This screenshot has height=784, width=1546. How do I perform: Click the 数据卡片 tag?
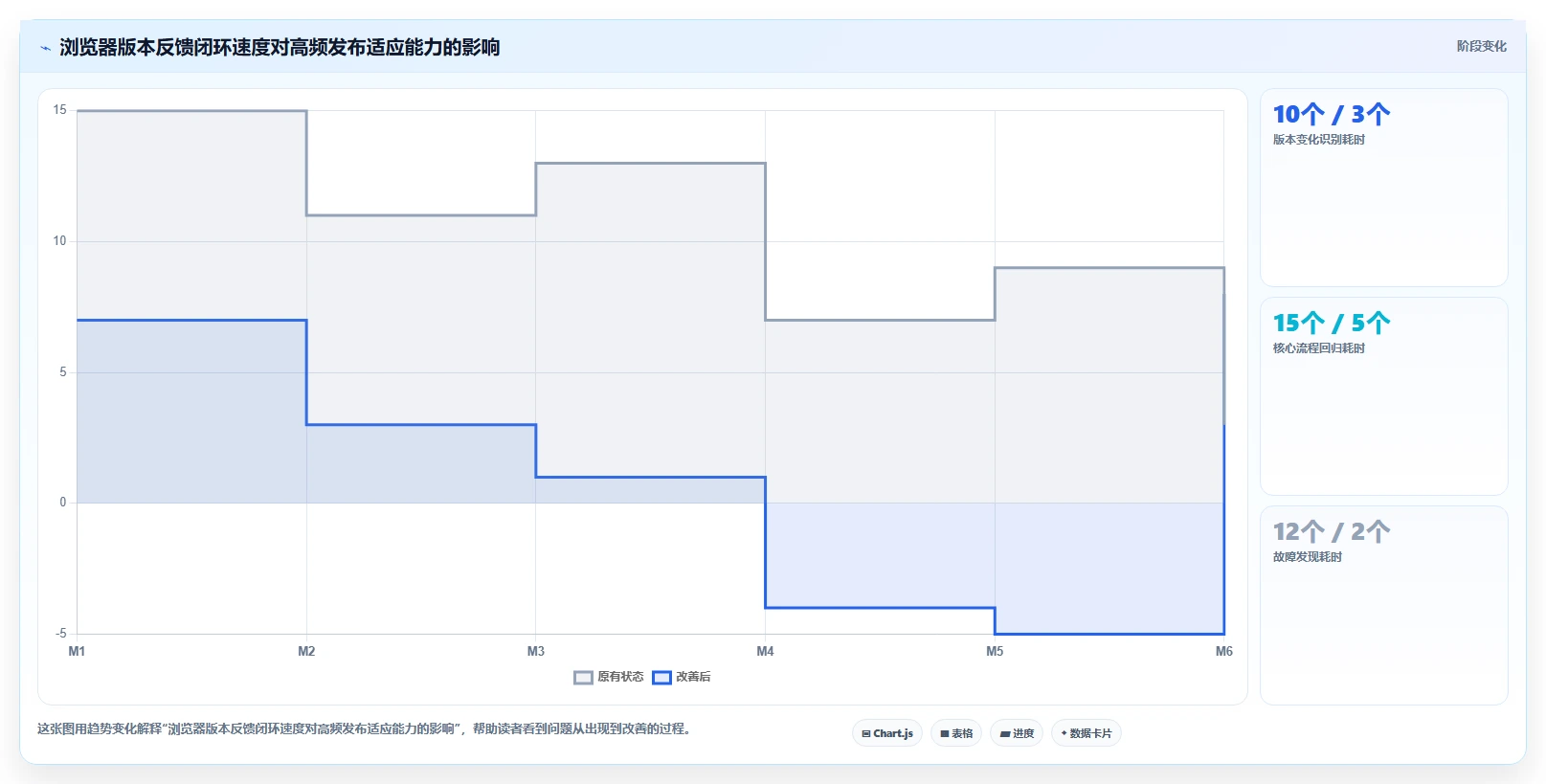[1087, 733]
